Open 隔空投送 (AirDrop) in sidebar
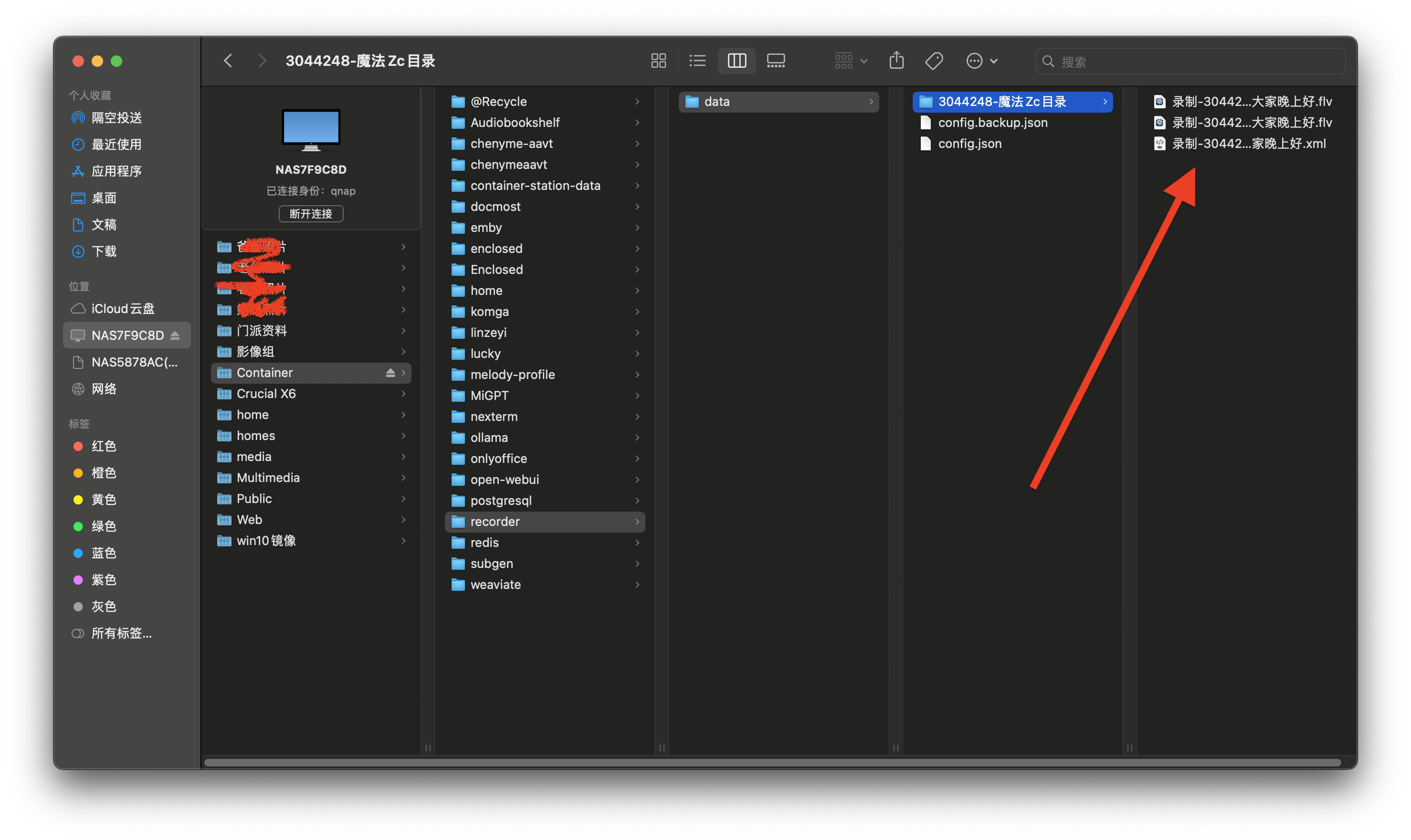 click(x=127, y=118)
